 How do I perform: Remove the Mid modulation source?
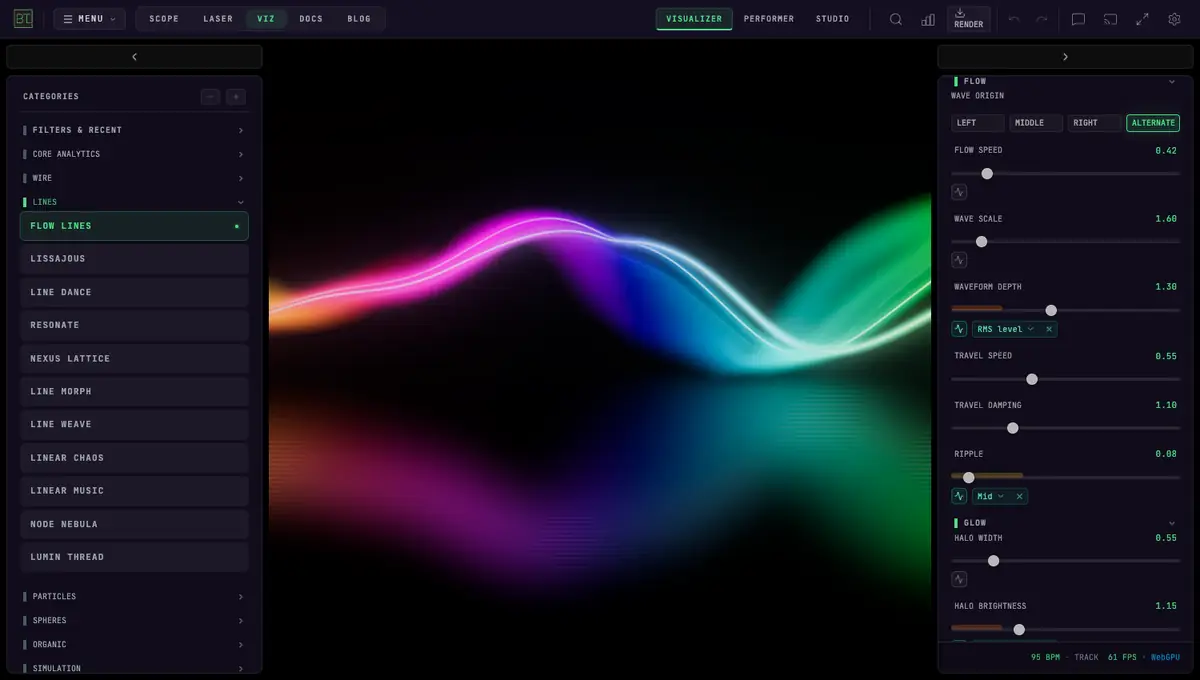[1020, 496]
